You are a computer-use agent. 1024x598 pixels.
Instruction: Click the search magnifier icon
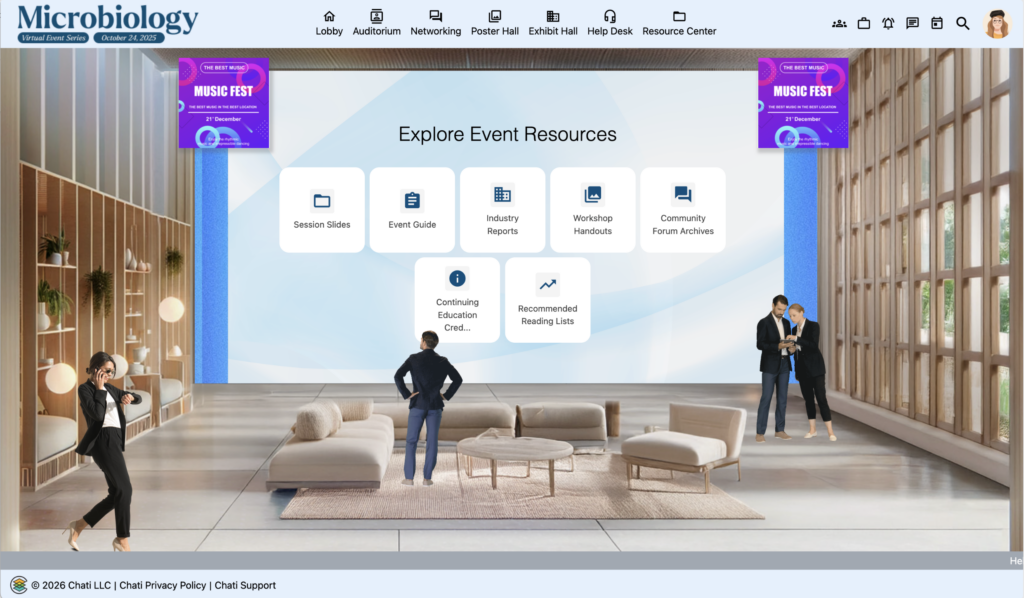[x=962, y=23]
